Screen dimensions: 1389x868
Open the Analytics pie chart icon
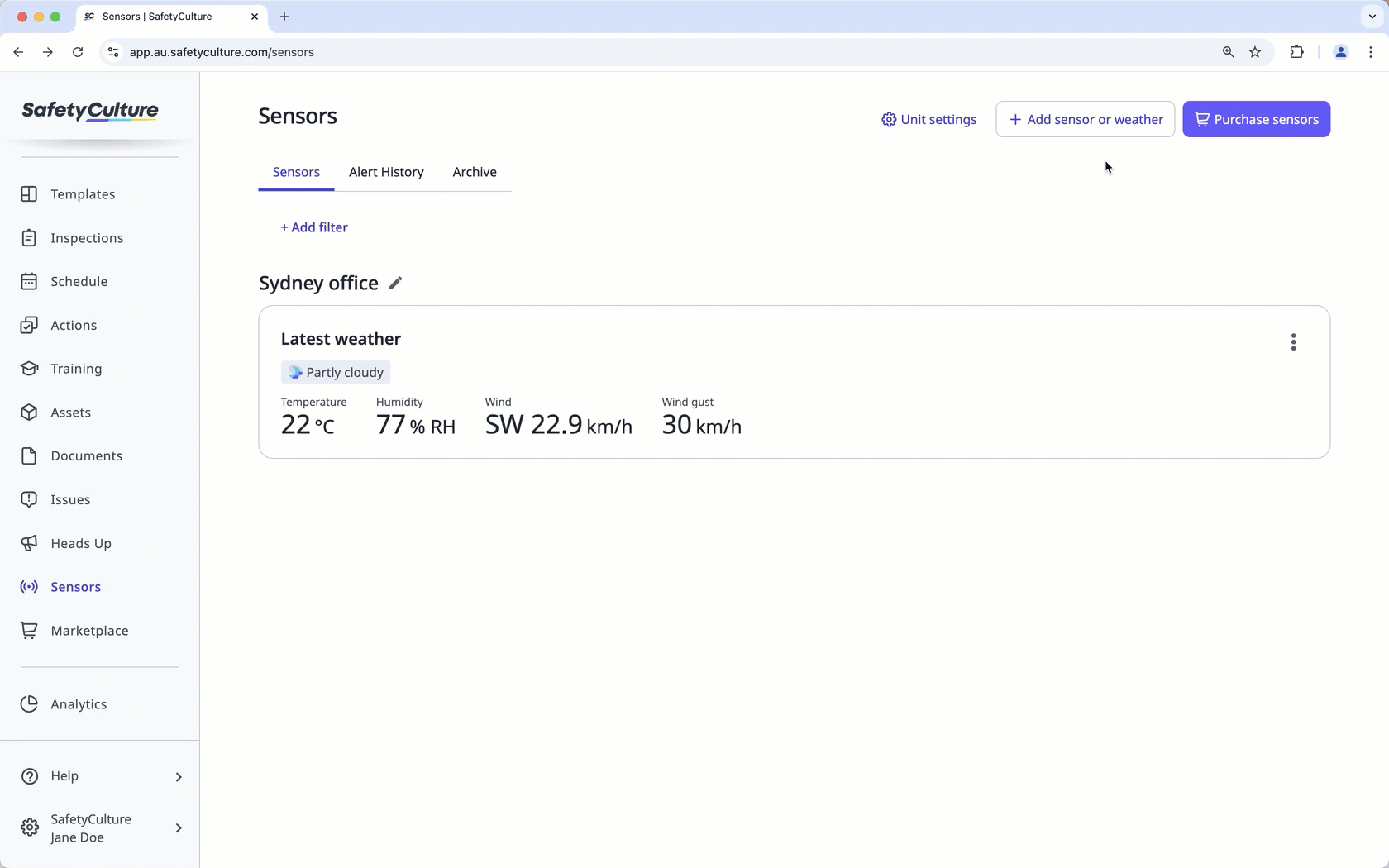29,704
